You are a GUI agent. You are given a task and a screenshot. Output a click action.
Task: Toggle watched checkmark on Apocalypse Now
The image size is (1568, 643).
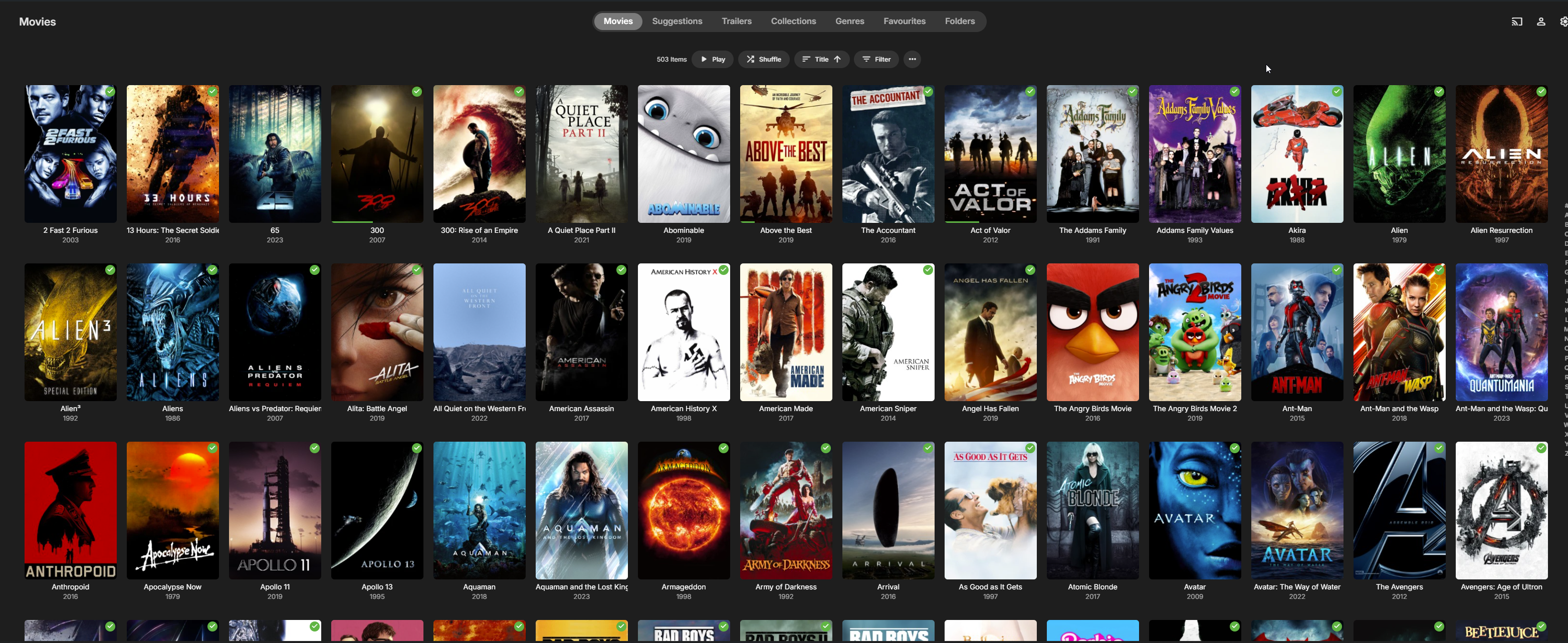point(212,448)
